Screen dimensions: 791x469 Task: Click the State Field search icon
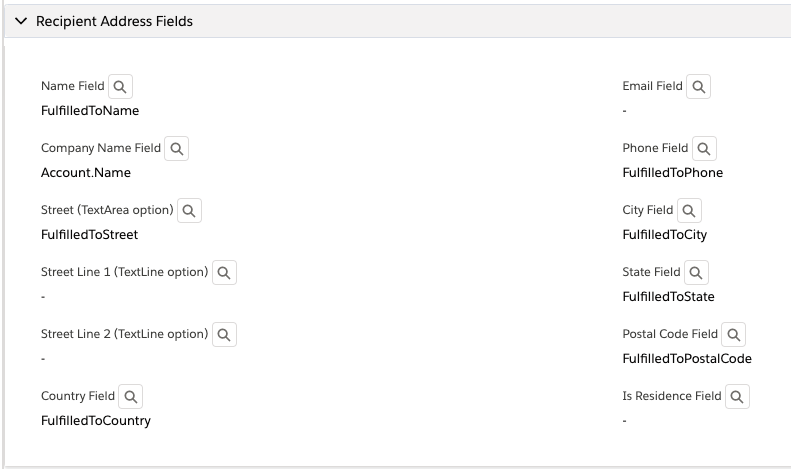(696, 273)
